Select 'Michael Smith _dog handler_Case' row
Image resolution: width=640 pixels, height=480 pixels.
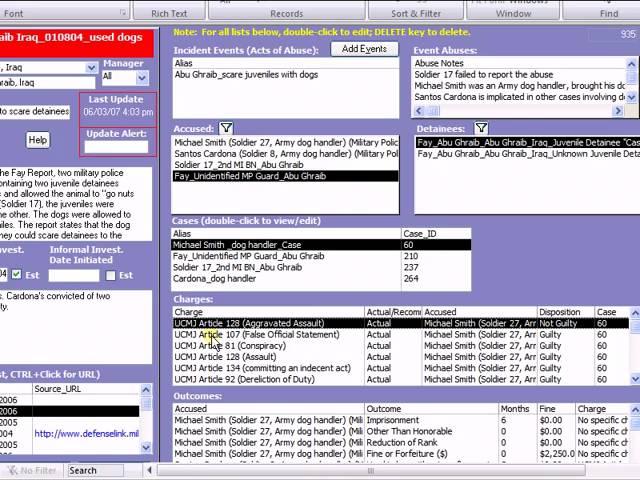(x=321, y=245)
